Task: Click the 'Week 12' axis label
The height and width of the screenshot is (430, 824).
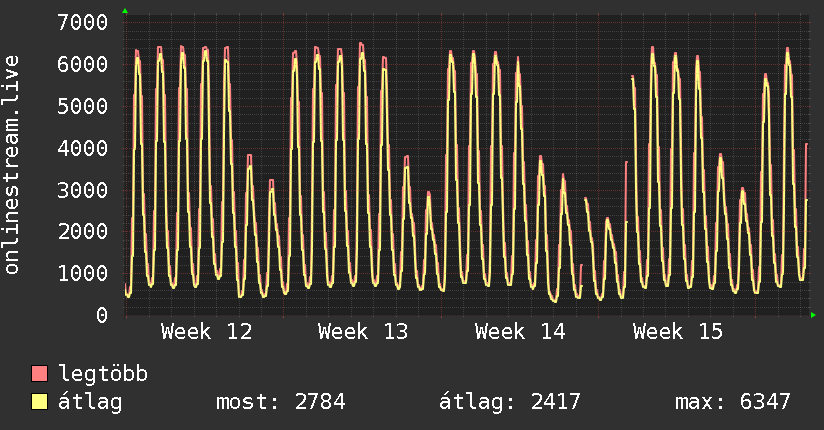Action: (207, 332)
